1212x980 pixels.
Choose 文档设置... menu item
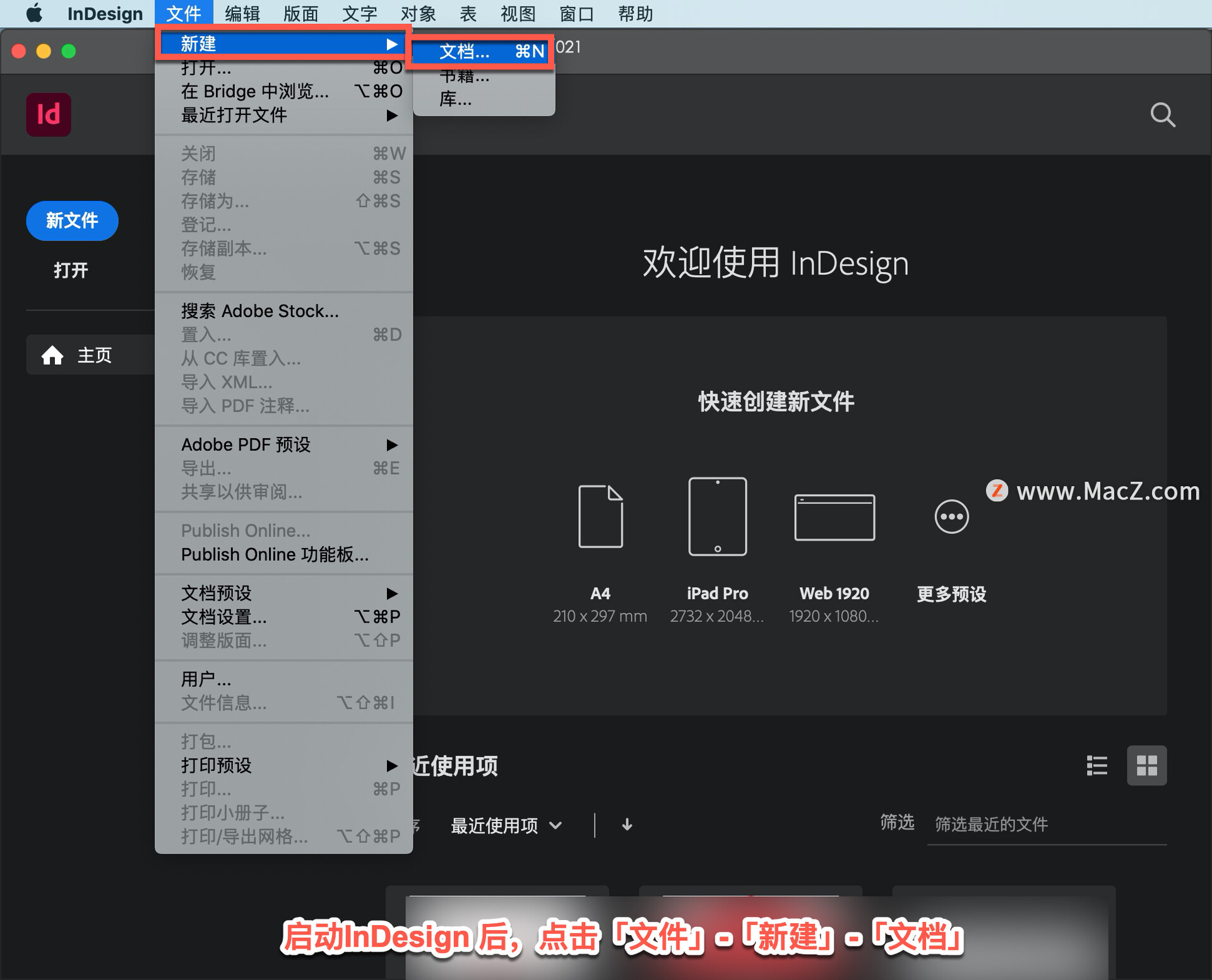(x=284, y=616)
